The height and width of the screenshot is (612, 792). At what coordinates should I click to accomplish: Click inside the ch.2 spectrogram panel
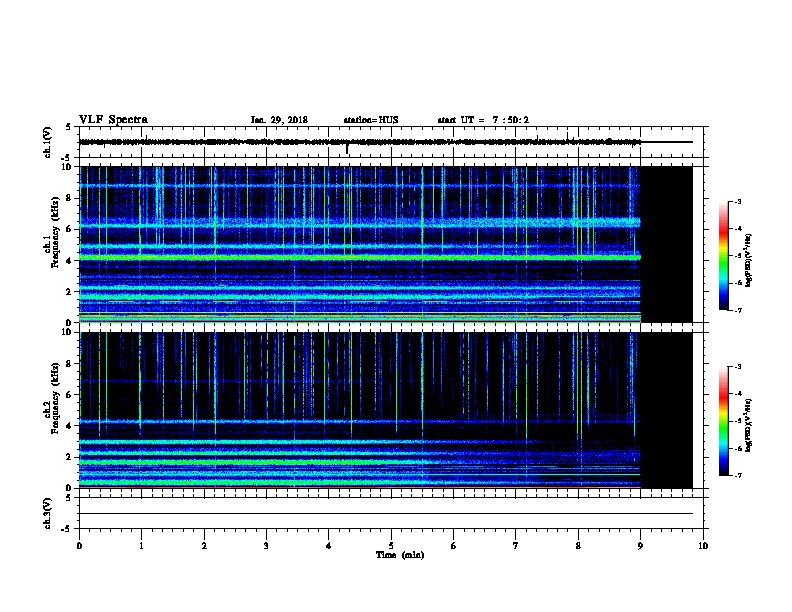(x=360, y=410)
